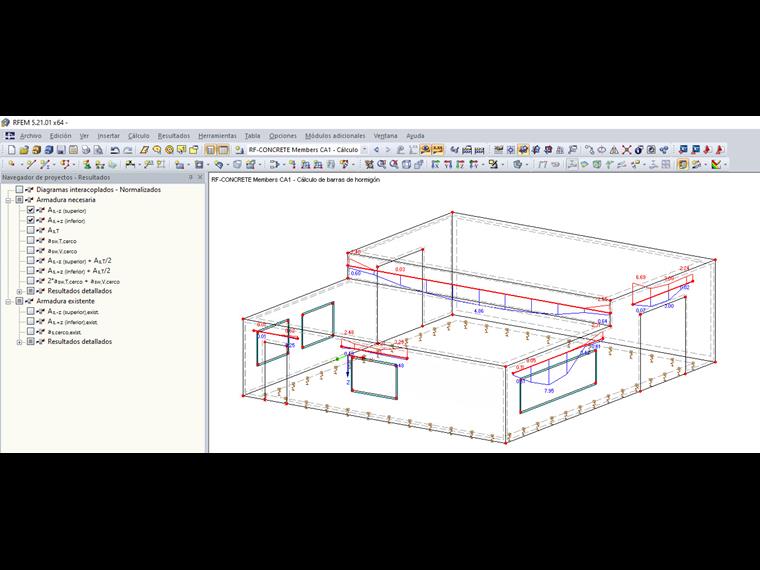
Task: Open the Módulos adicionales menu
Action: click(335, 136)
